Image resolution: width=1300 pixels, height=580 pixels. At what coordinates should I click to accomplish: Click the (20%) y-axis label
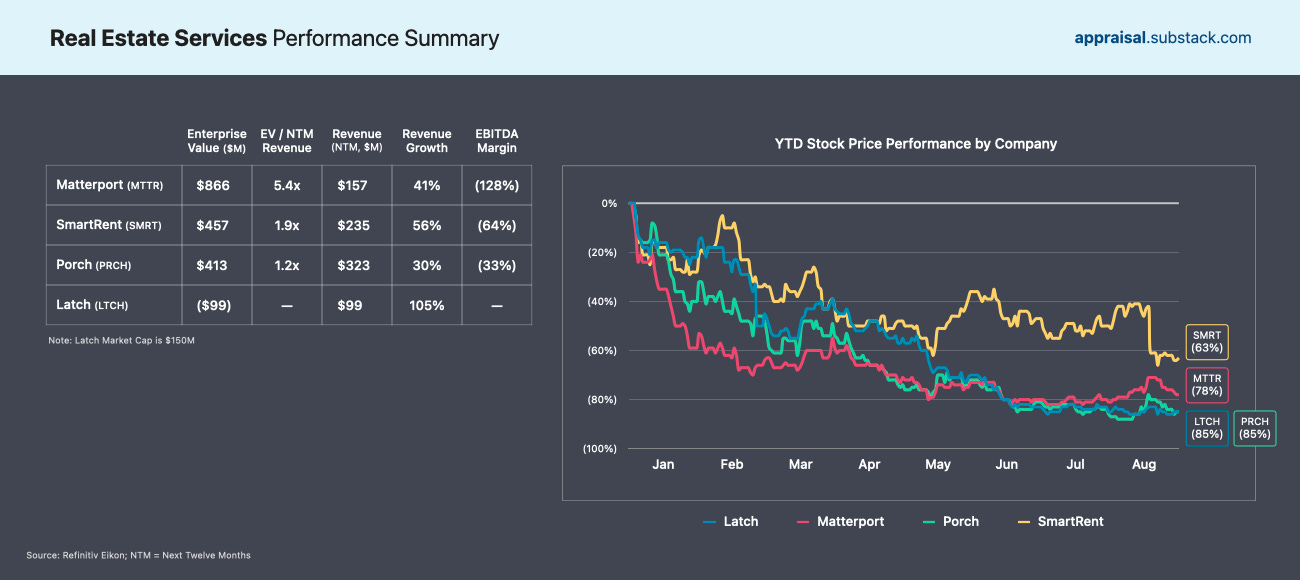[603, 252]
